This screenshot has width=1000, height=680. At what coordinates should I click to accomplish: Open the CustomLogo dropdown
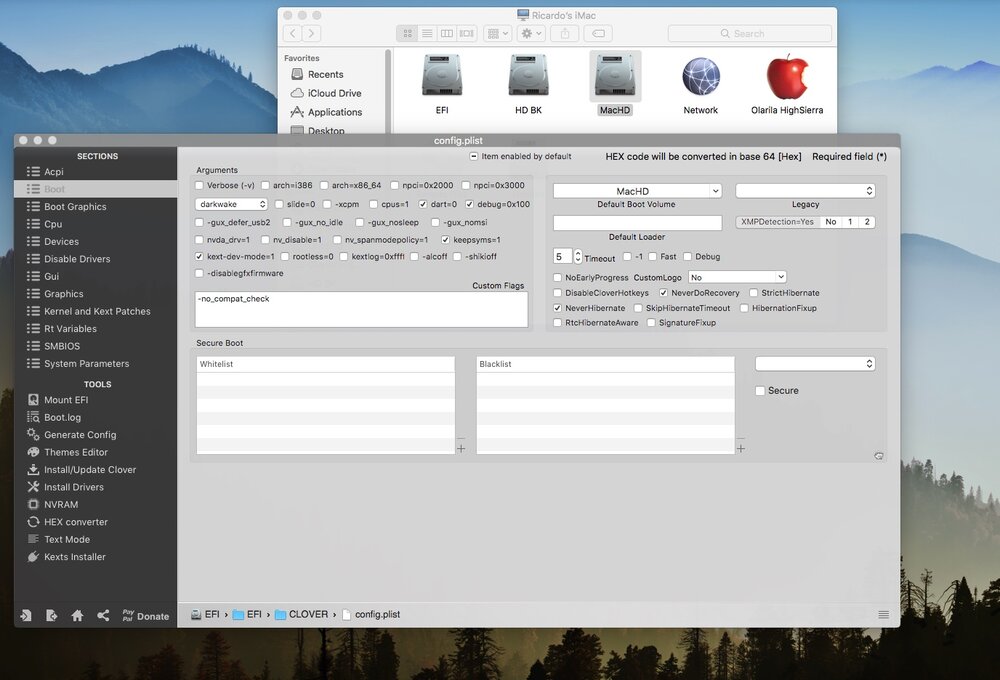pos(736,277)
